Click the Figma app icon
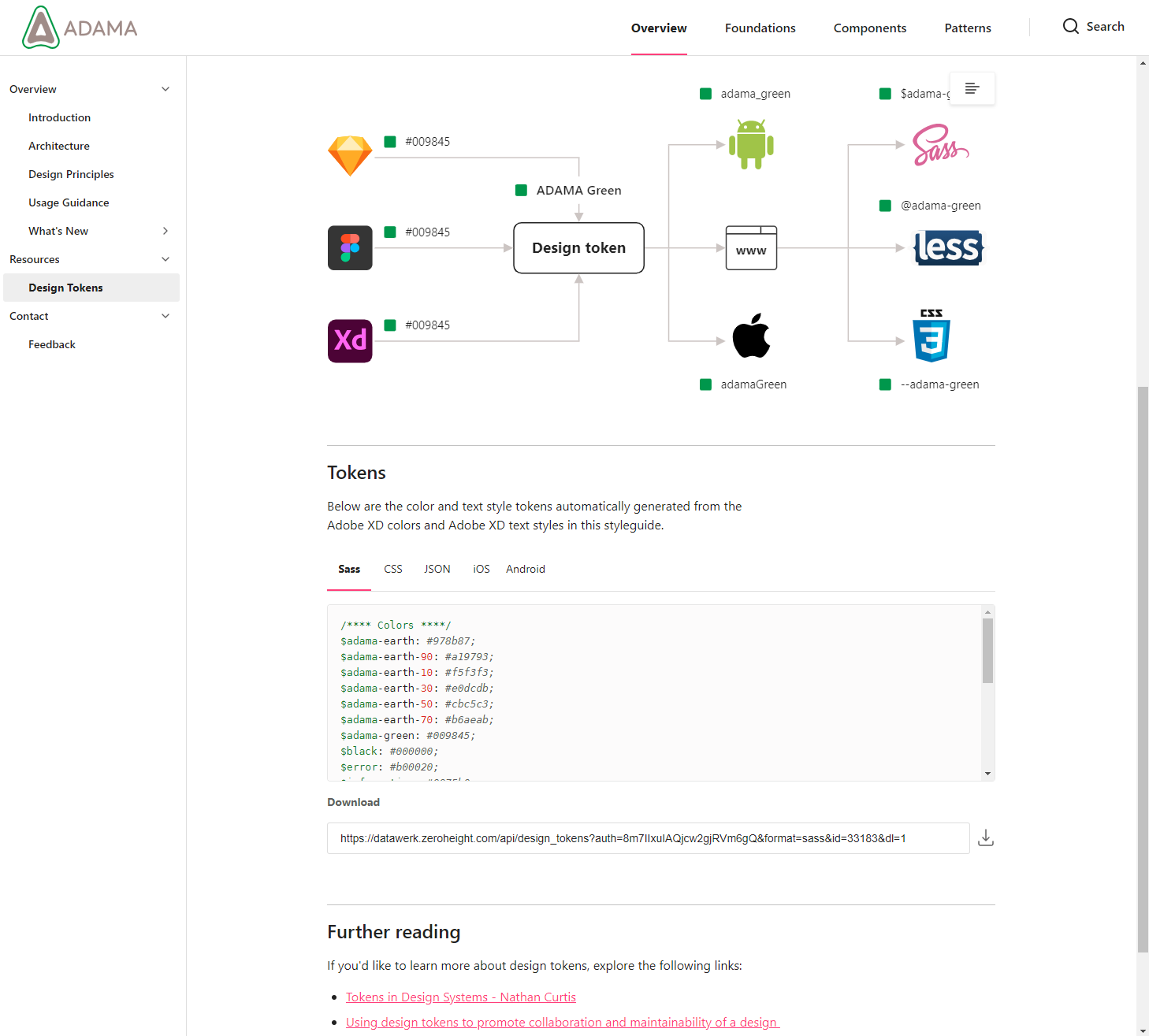 click(x=350, y=247)
